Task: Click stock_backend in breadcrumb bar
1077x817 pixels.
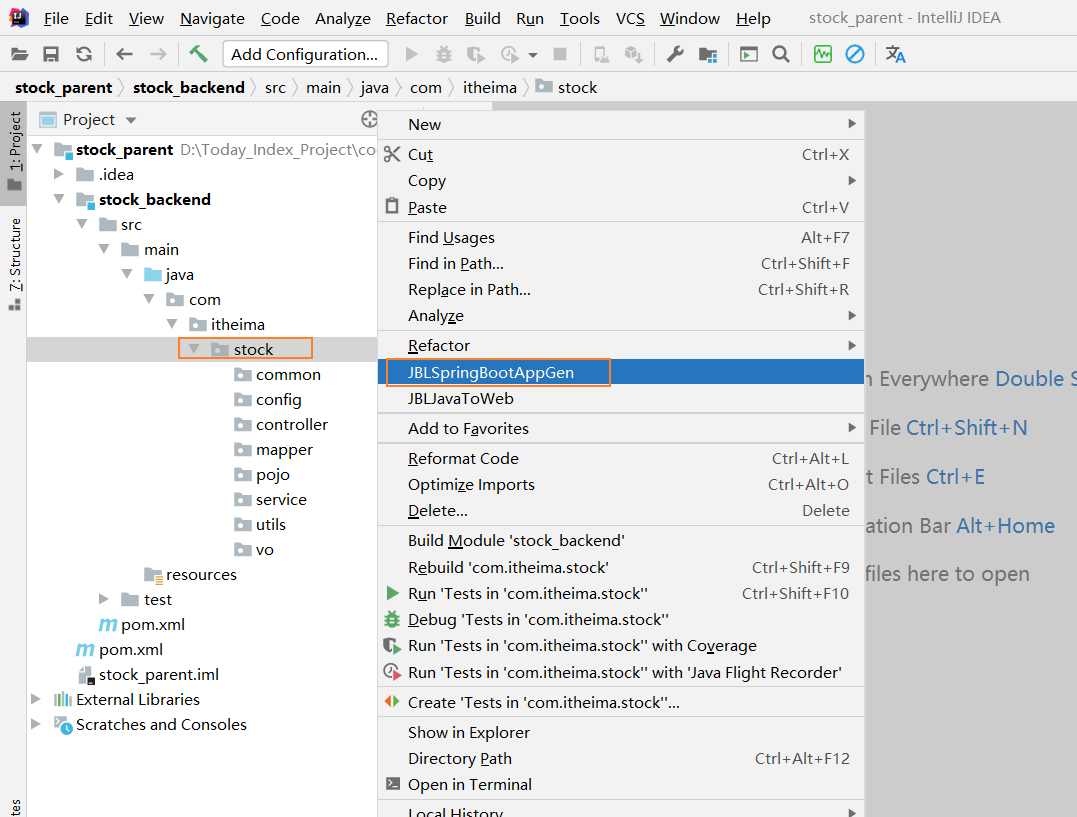Action: pyautogui.click(x=189, y=87)
